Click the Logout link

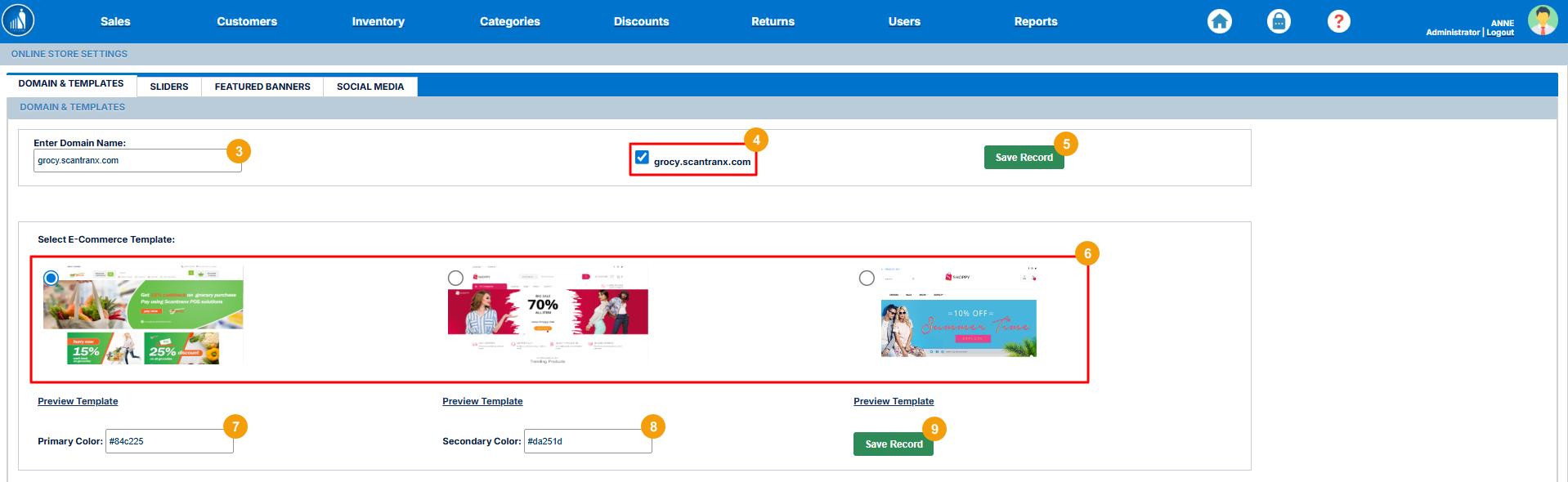click(x=1500, y=33)
